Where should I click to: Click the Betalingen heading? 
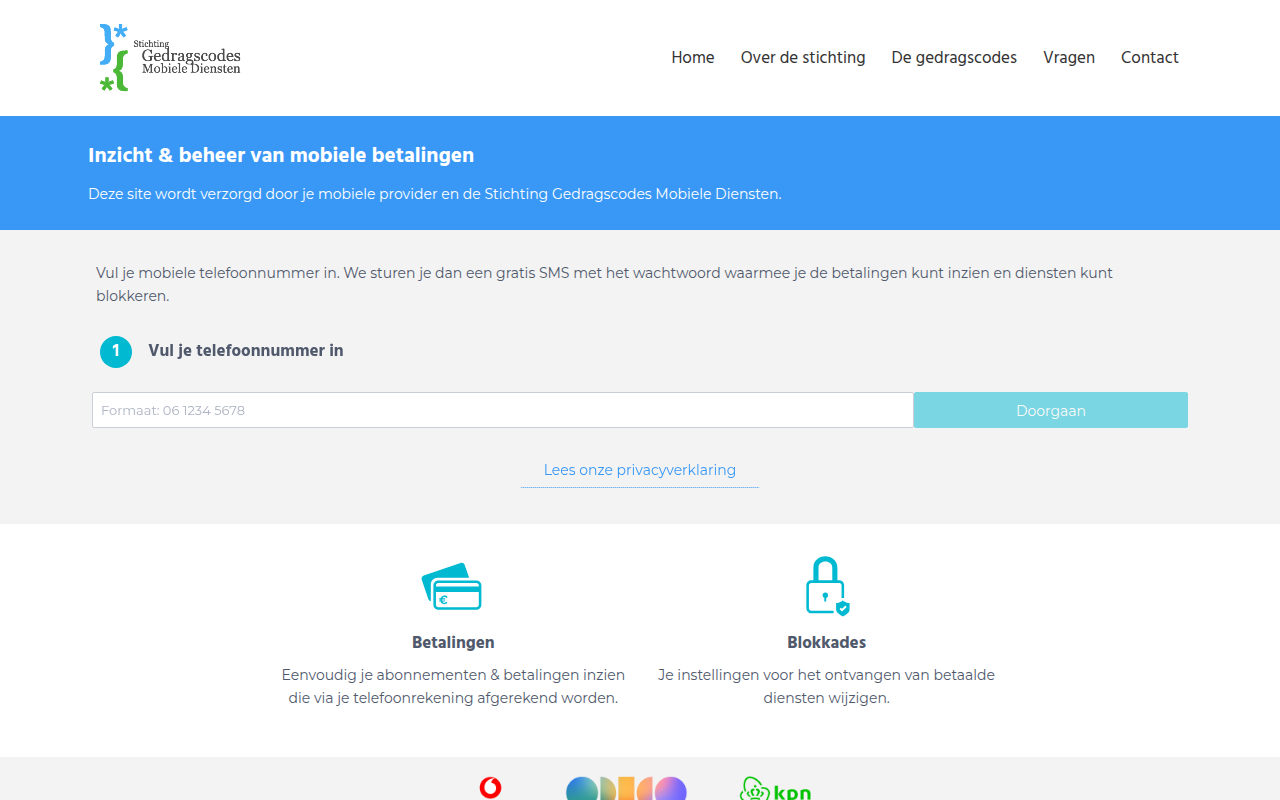tap(453, 643)
